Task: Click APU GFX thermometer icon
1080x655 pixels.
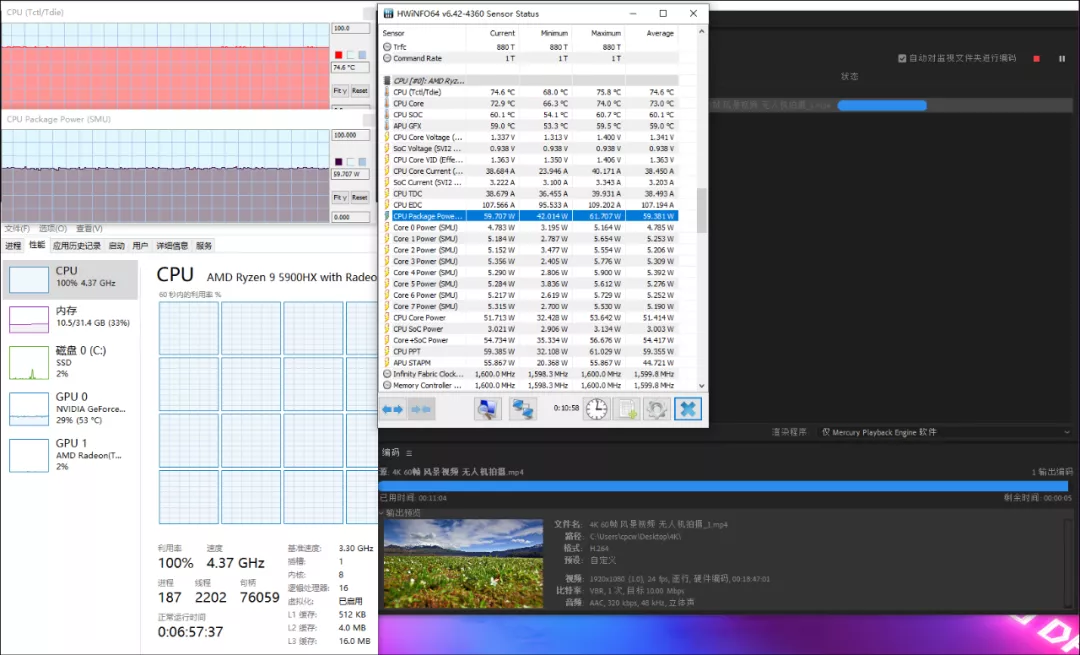Action: pyautogui.click(x=387, y=126)
